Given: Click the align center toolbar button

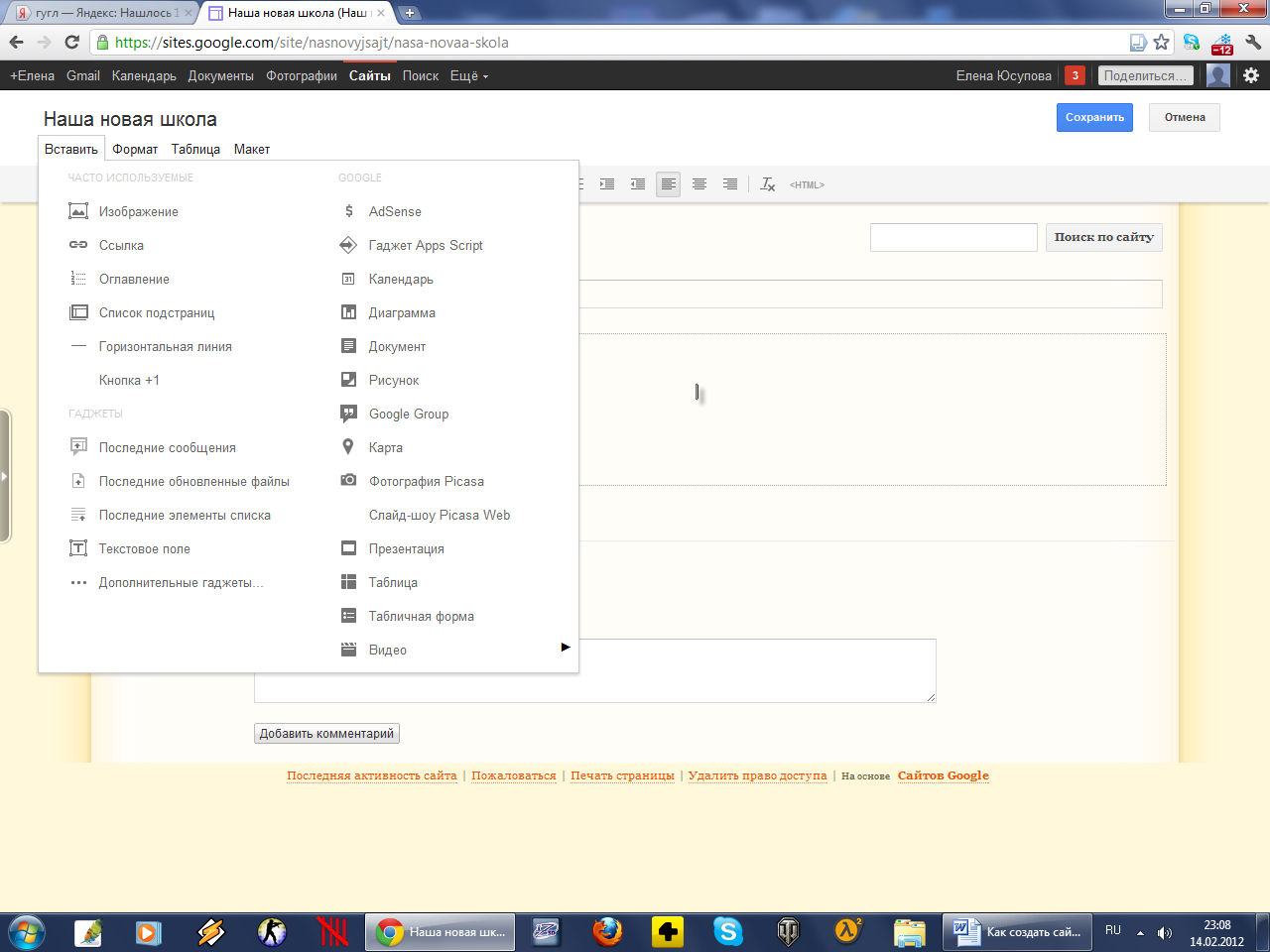Looking at the screenshot, I should point(699,184).
